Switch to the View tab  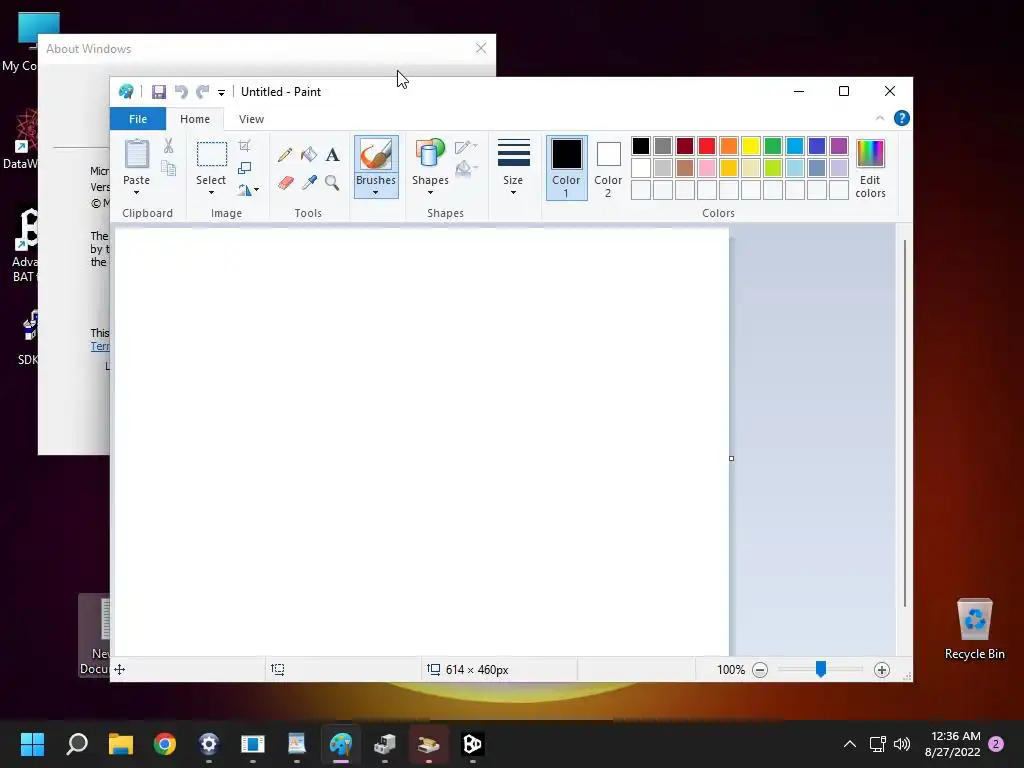click(x=251, y=119)
